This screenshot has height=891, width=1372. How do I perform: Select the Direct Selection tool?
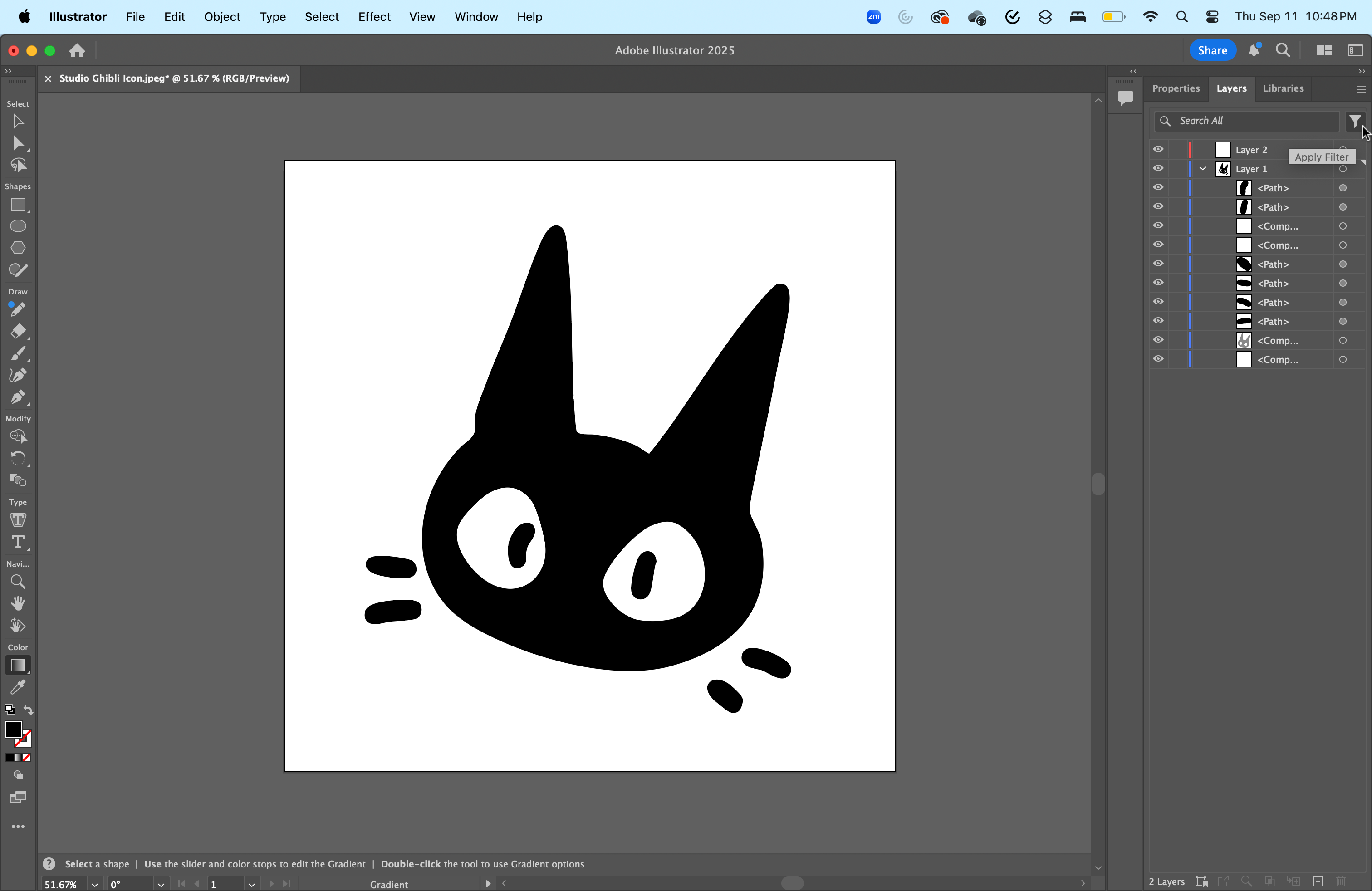pos(18,143)
